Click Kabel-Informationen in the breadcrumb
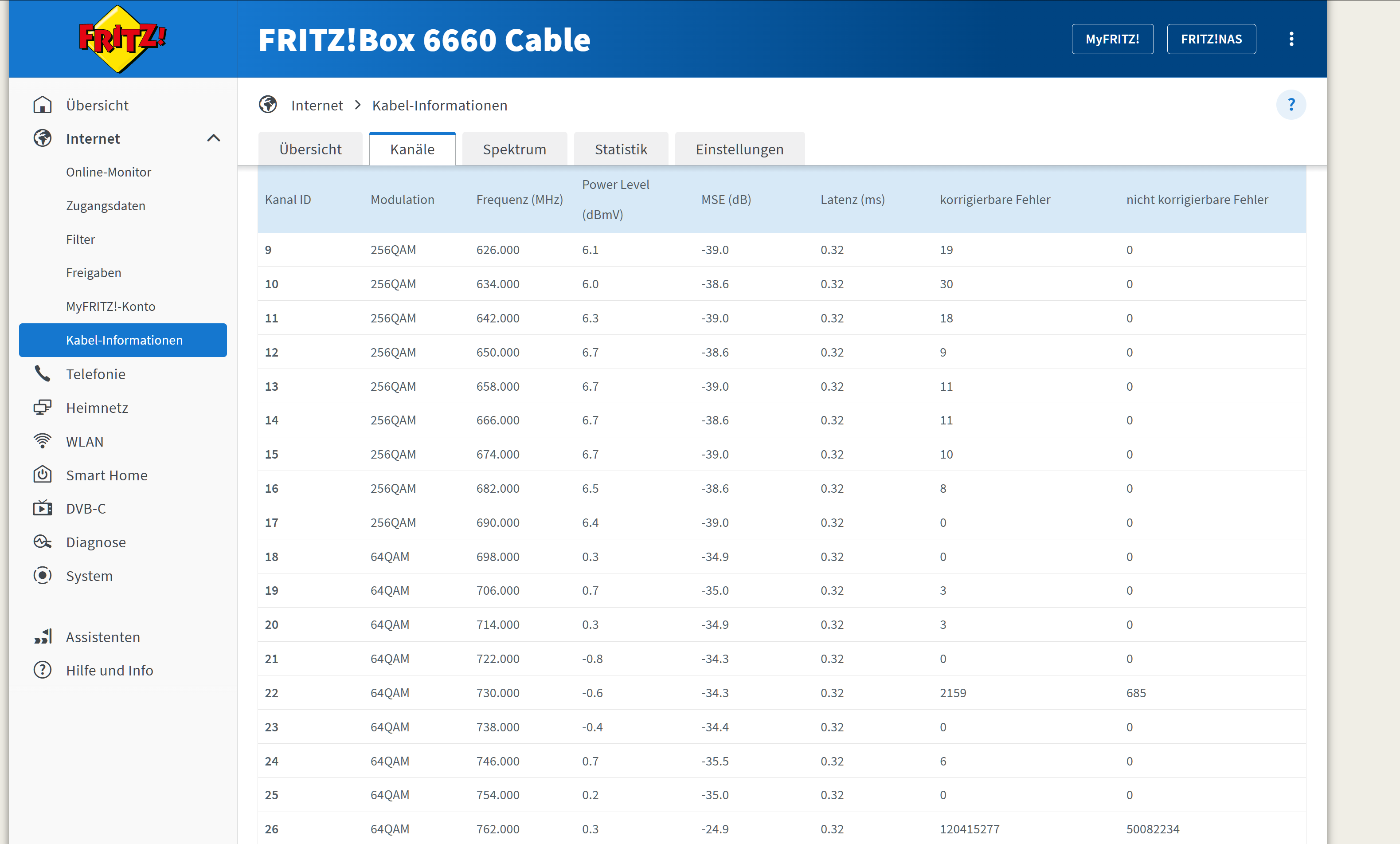The width and height of the screenshot is (1400, 844). tap(440, 105)
